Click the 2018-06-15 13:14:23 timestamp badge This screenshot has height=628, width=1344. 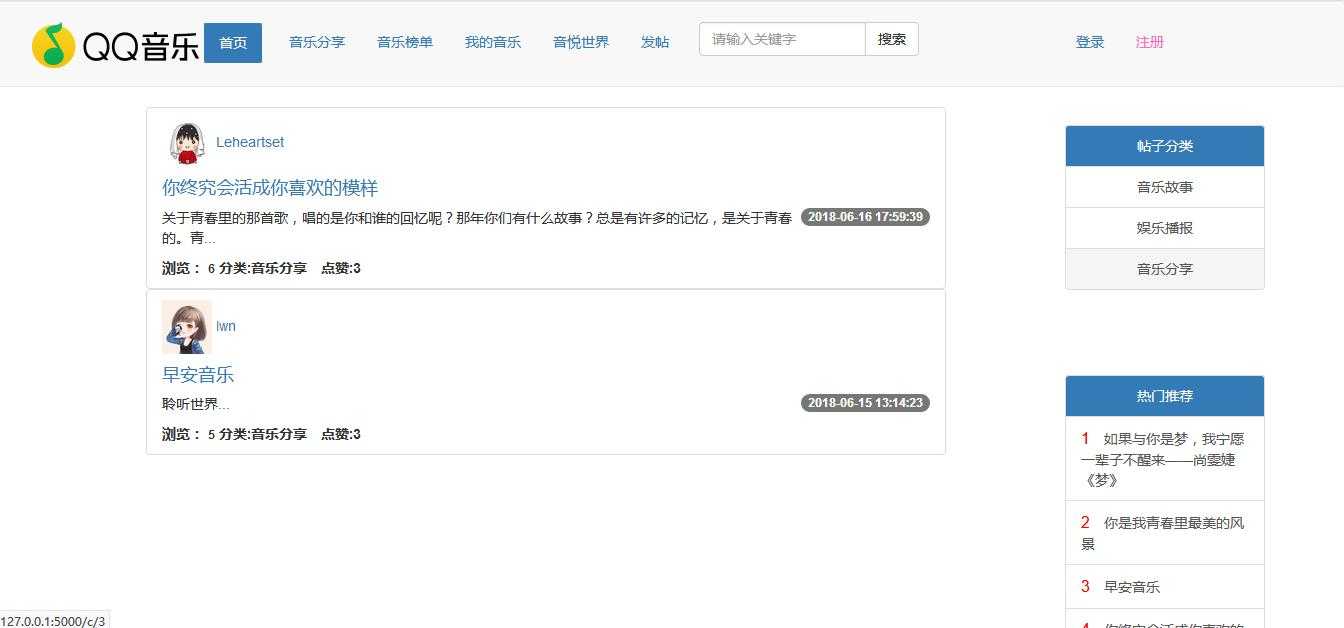pyautogui.click(x=865, y=403)
